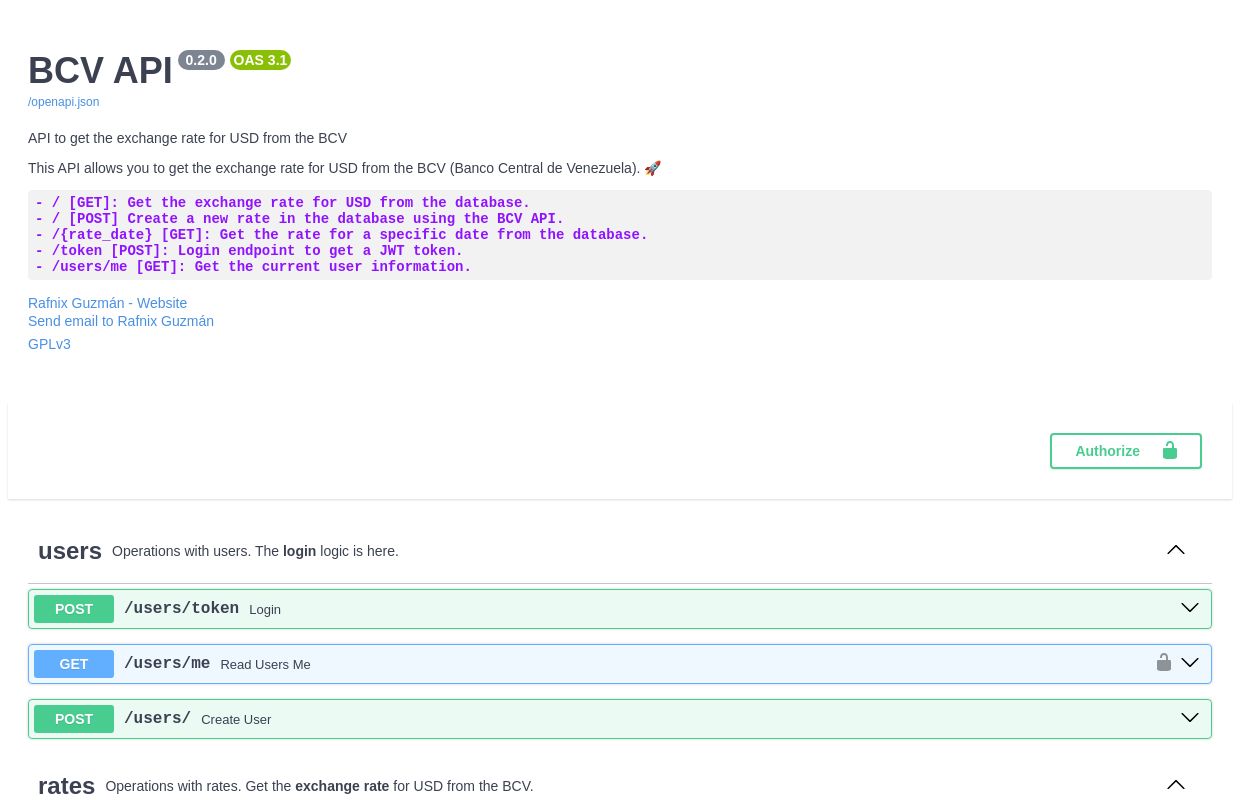Click the POST badge for /users/token

tap(74, 609)
